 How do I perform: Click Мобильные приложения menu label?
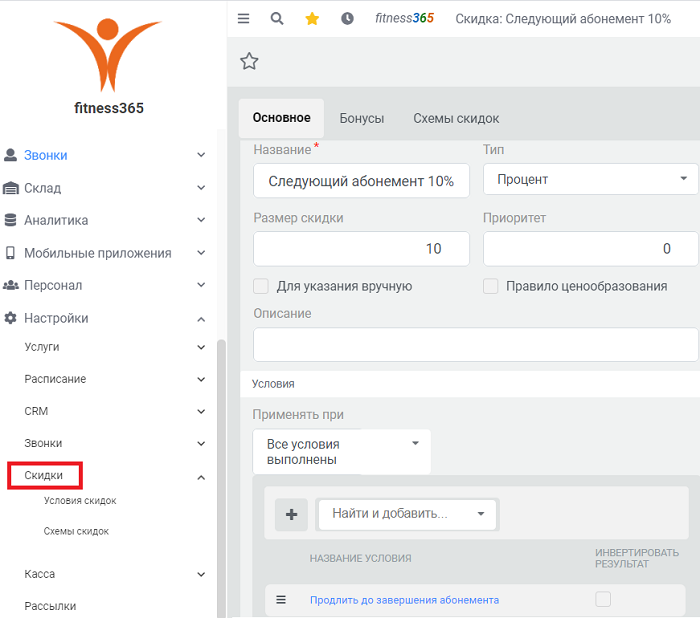[97, 253]
